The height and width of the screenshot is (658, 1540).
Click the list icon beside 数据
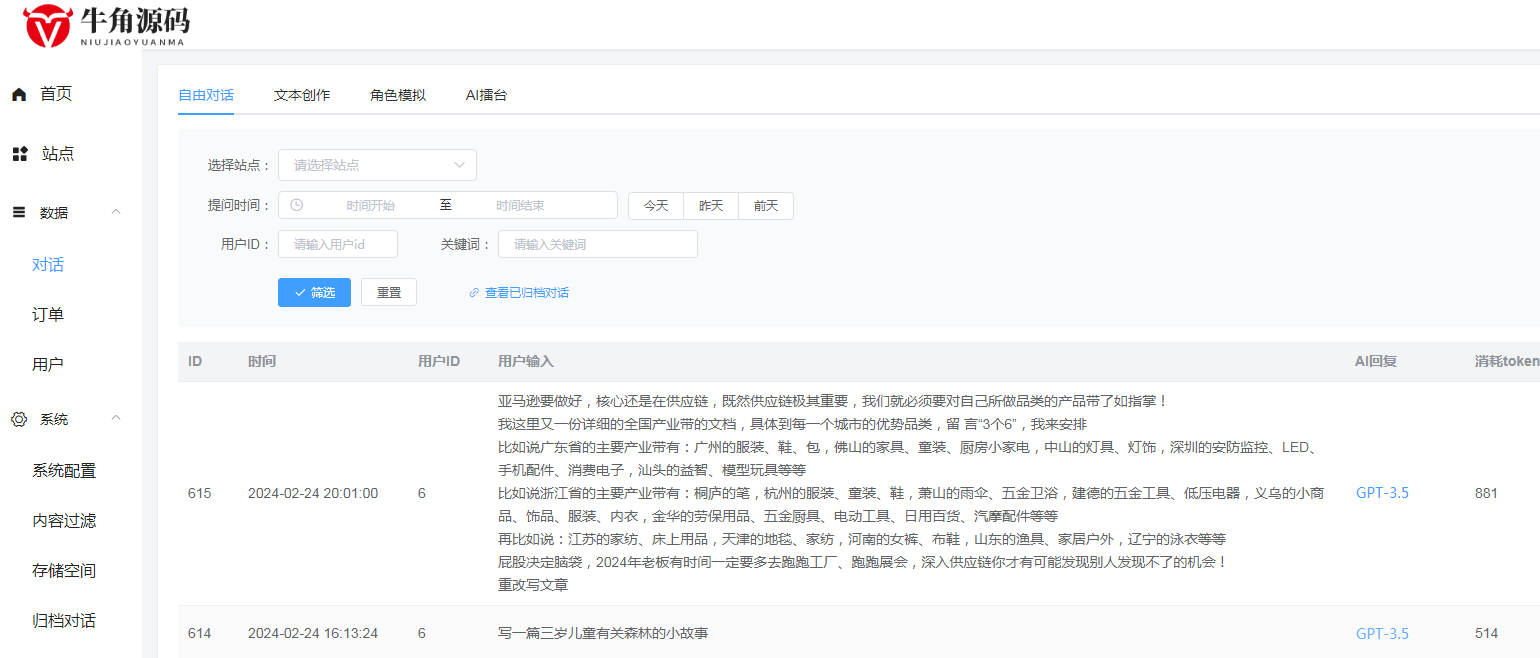pyautogui.click(x=18, y=212)
